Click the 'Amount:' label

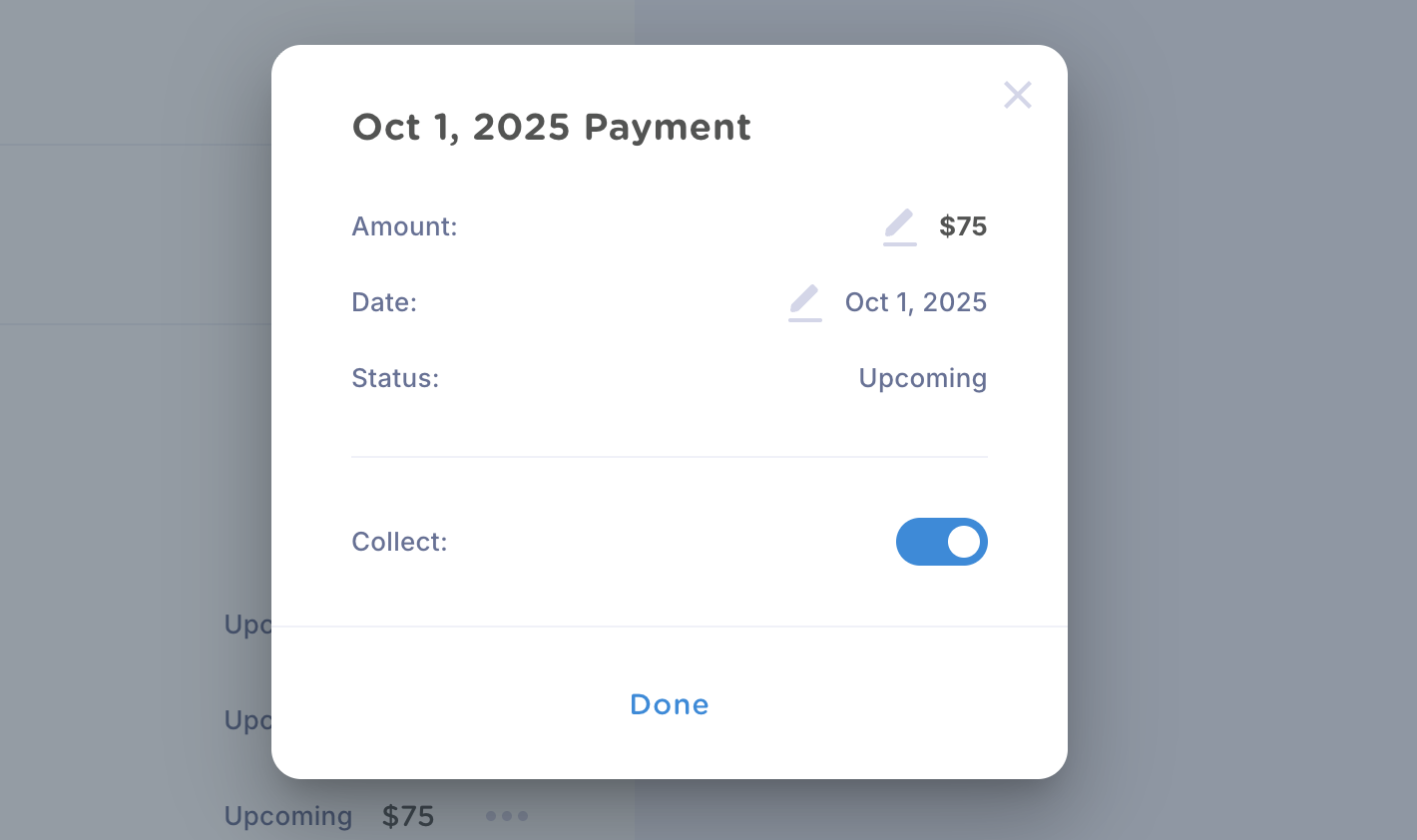(404, 226)
